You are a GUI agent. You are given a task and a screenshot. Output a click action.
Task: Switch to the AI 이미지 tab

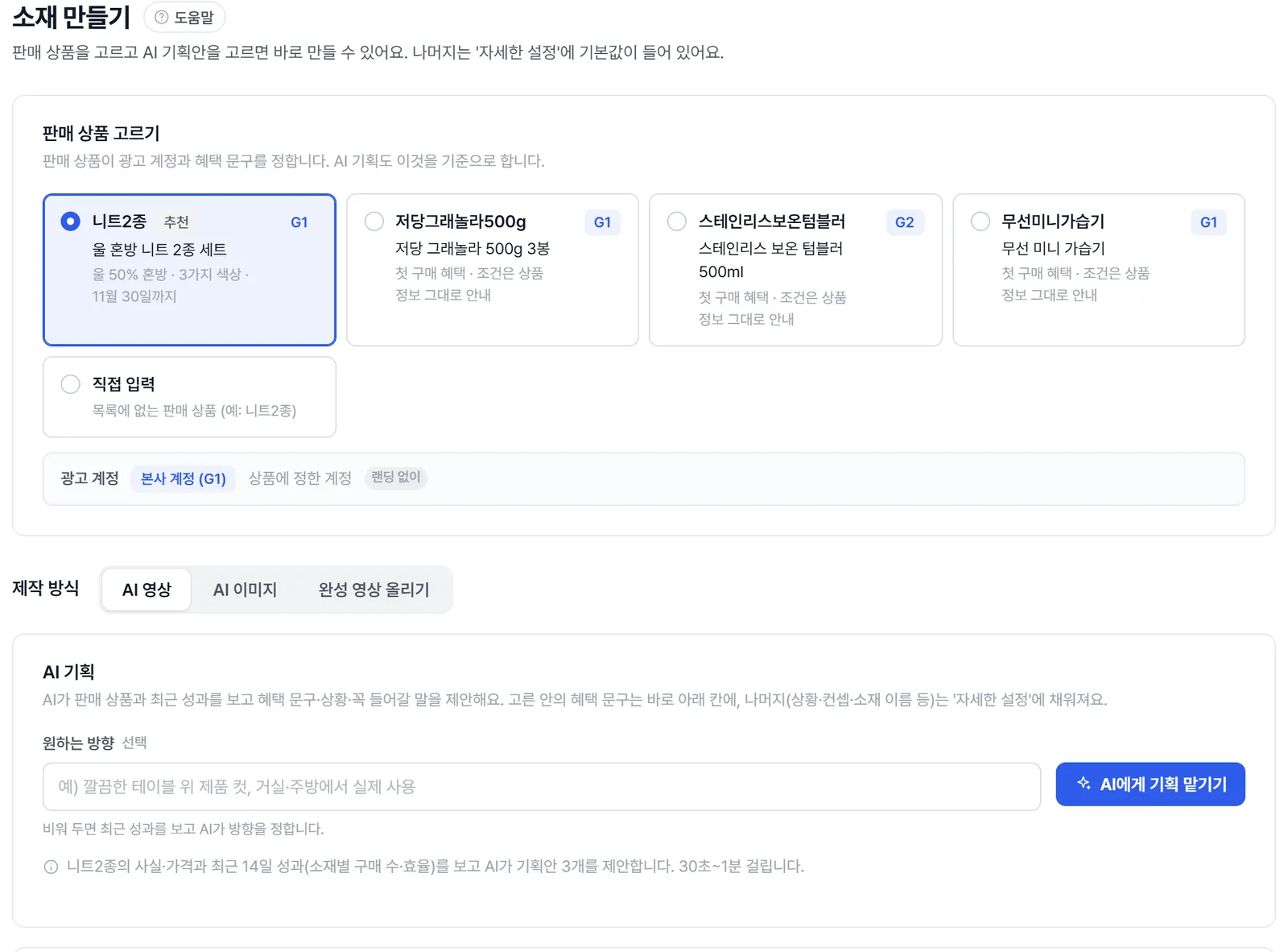pos(245,590)
